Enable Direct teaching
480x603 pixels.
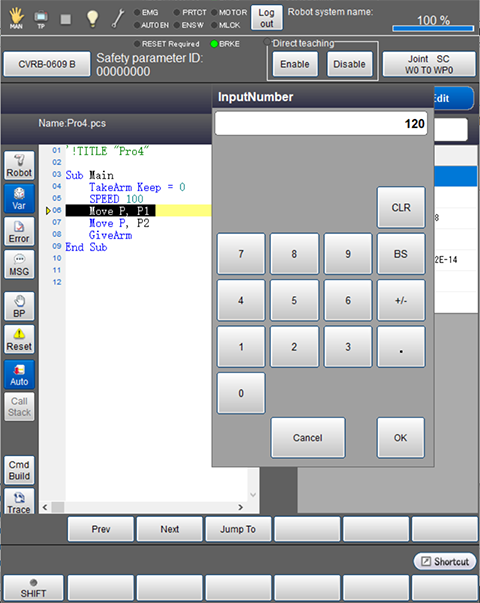(295, 64)
